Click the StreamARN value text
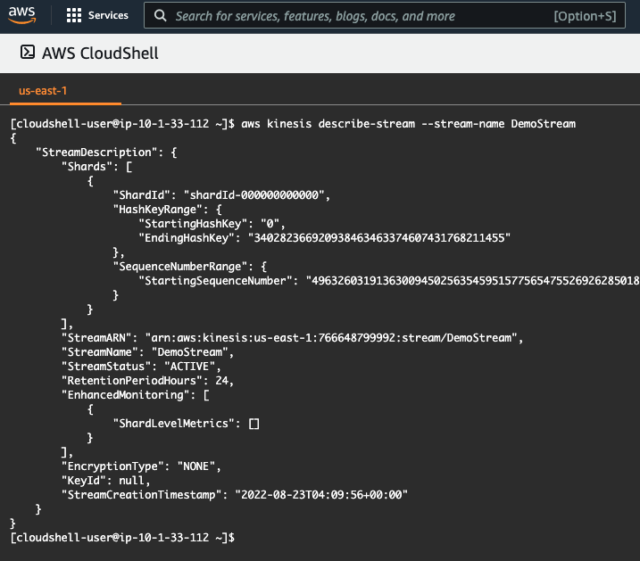Image resolution: width=640 pixels, height=561 pixels. click(331, 338)
